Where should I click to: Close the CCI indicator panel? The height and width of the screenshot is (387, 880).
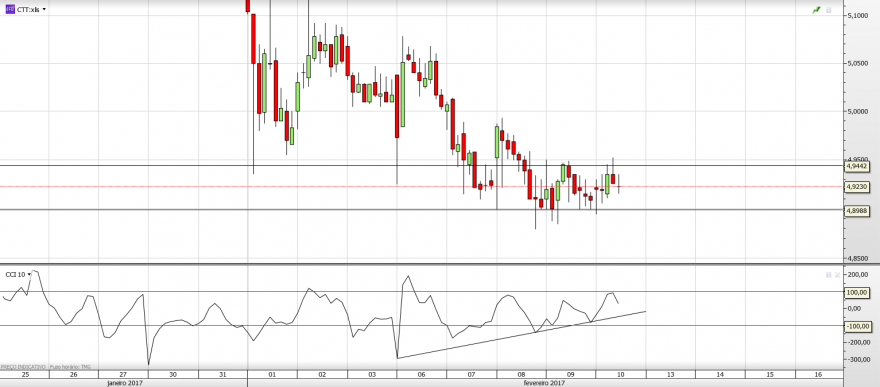[837, 275]
